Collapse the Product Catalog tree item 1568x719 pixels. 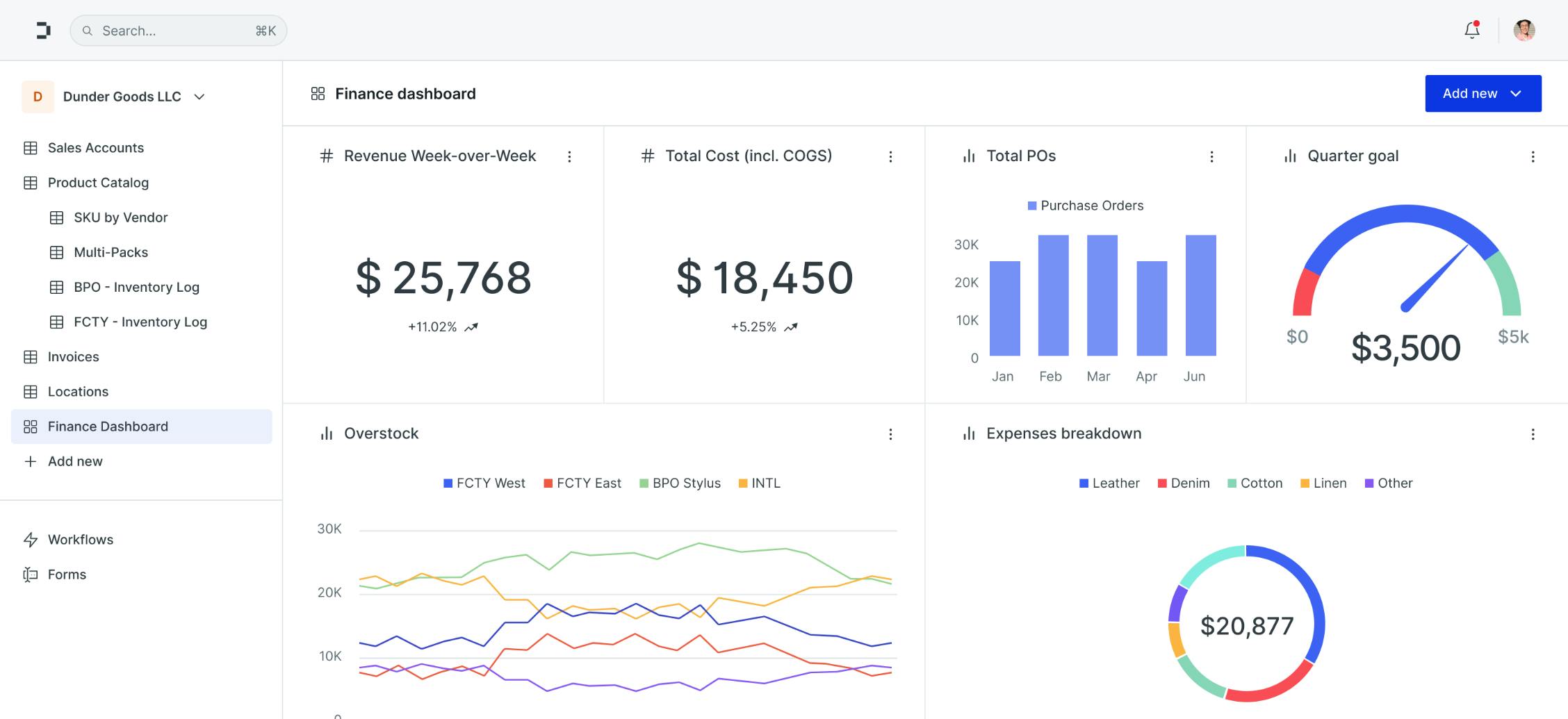pos(98,183)
